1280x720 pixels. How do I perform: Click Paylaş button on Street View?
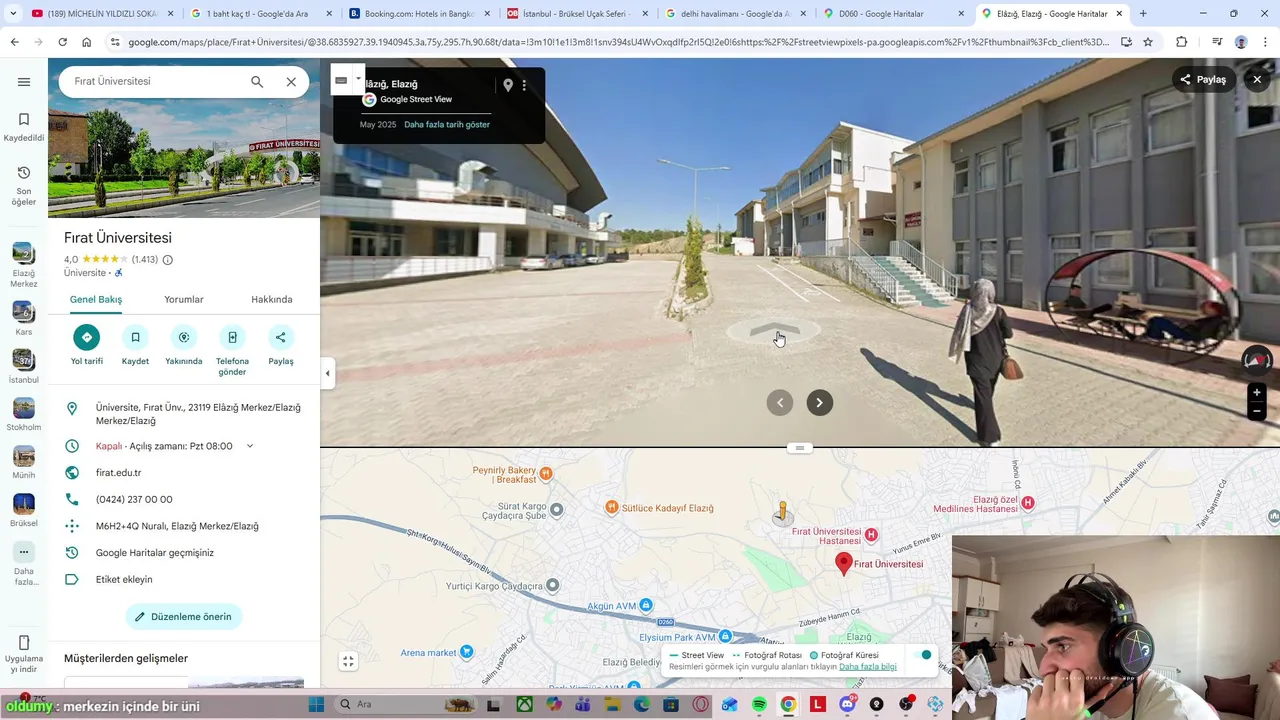coord(1204,79)
